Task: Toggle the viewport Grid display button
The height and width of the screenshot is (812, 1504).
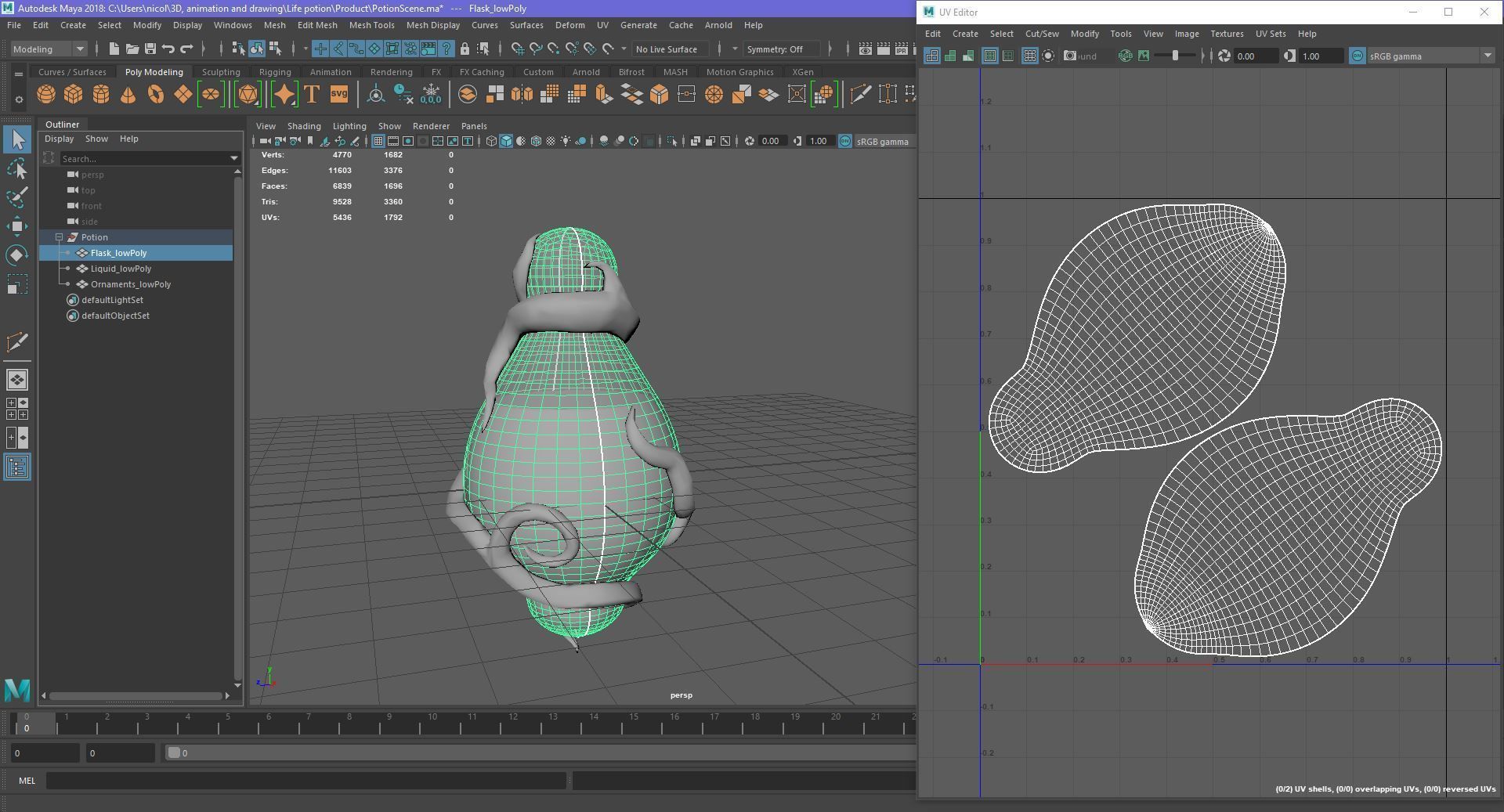Action: [x=378, y=141]
